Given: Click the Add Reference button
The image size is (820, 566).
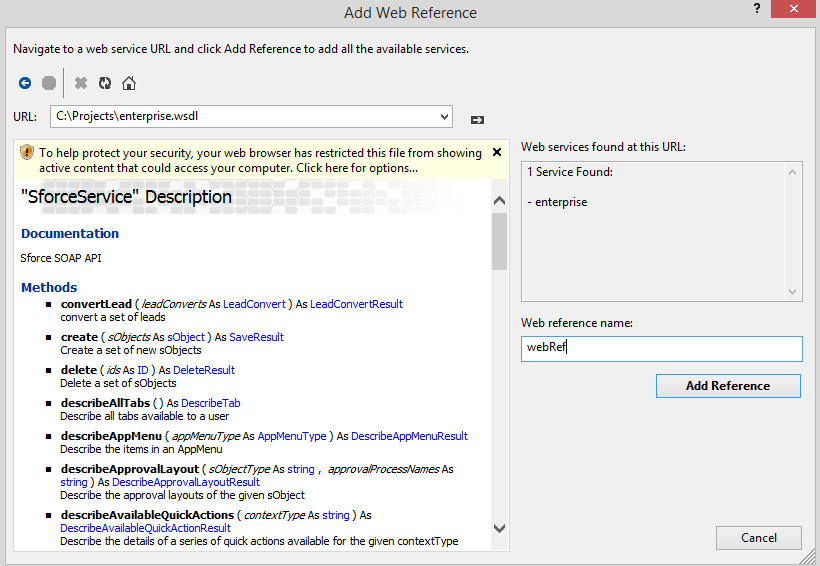Looking at the screenshot, I should [x=728, y=386].
